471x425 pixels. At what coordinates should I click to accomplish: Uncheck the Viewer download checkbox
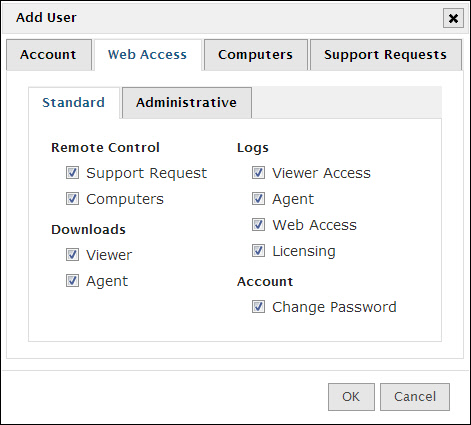click(x=72, y=255)
